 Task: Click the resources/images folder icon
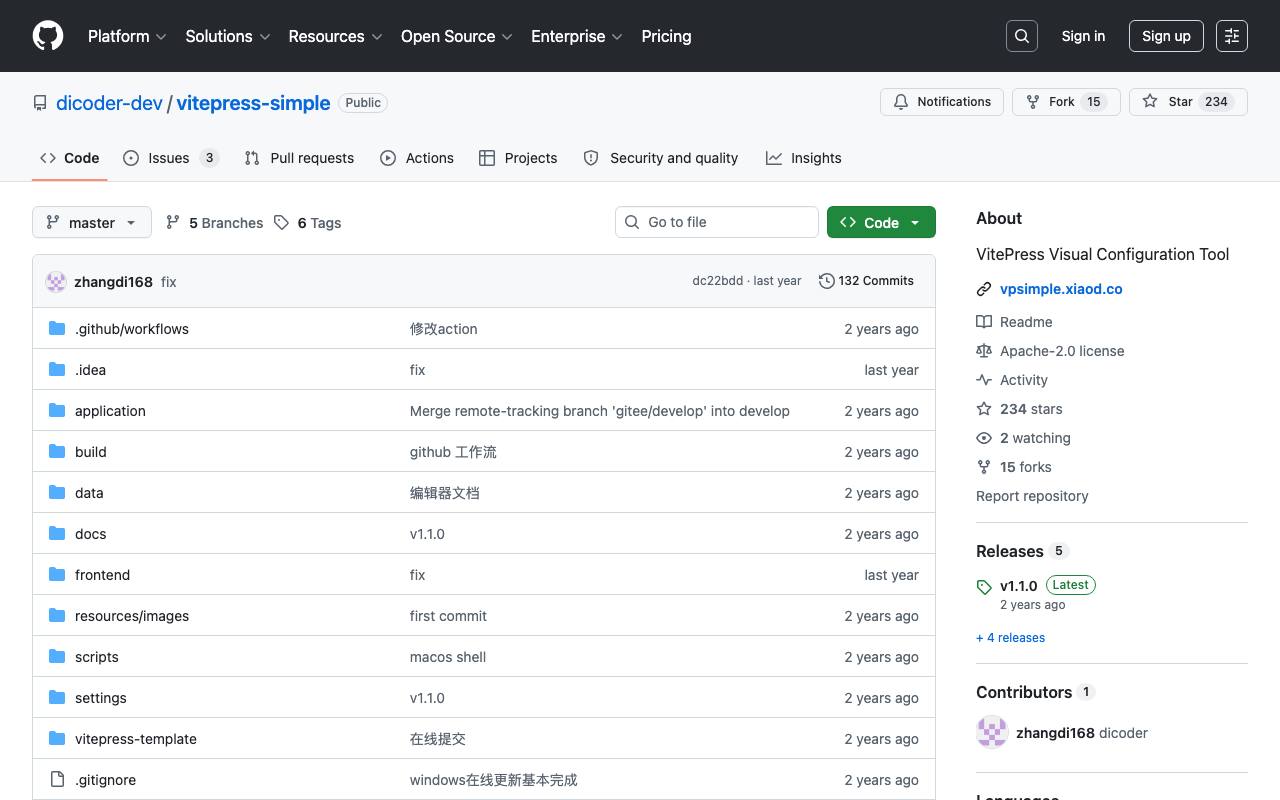point(57,615)
